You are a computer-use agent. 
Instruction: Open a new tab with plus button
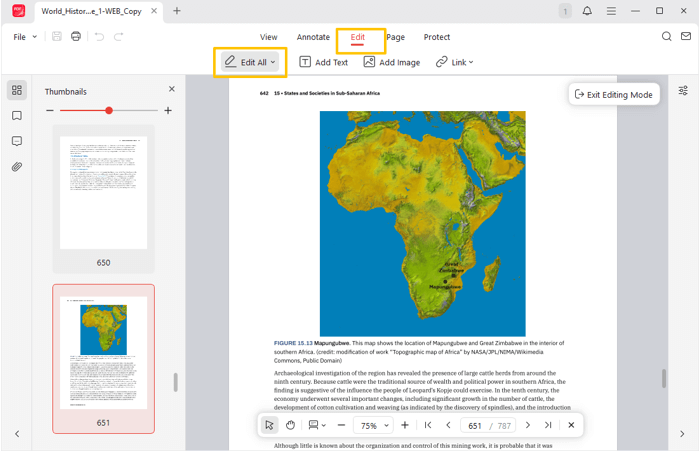point(177,11)
